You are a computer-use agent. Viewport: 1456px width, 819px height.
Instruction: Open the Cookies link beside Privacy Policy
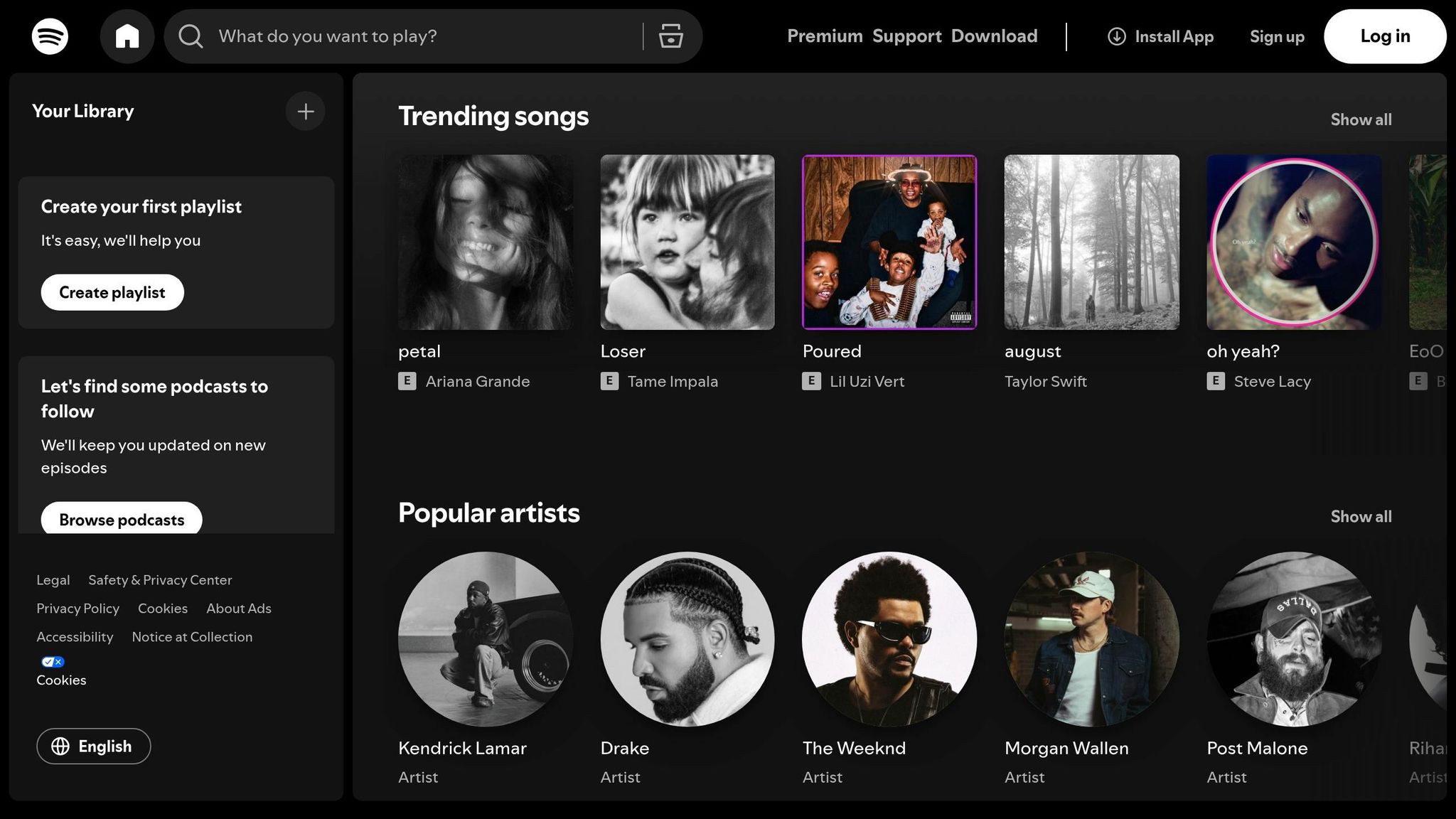163,609
